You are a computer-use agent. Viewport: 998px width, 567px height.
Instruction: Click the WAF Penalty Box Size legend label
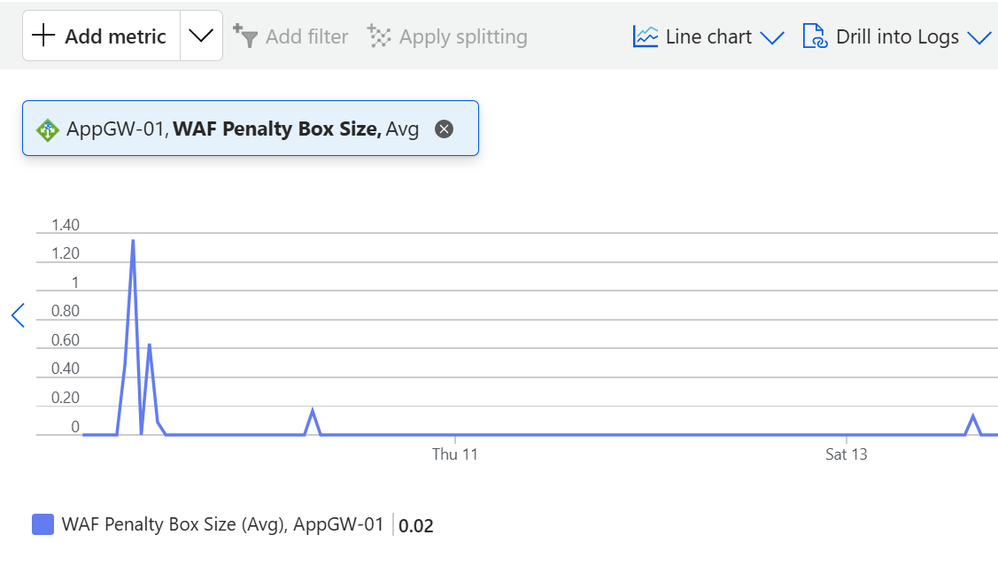tap(222, 524)
